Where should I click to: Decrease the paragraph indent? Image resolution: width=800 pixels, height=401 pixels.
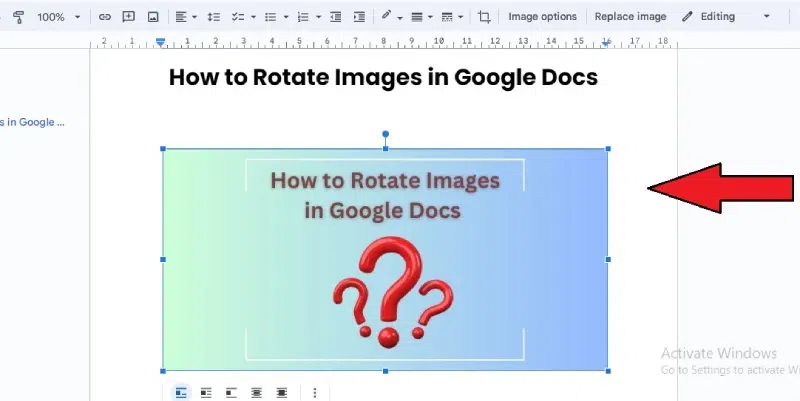336,17
